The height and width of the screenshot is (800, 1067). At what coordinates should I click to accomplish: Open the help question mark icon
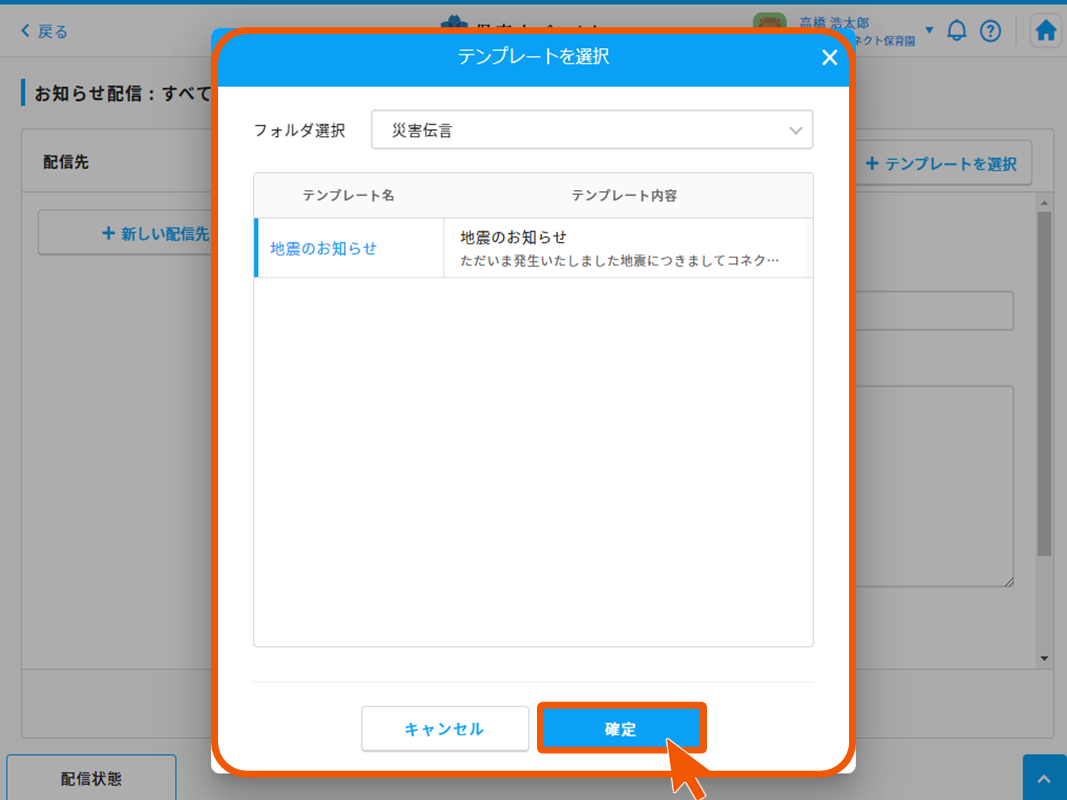click(x=990, y=31)
